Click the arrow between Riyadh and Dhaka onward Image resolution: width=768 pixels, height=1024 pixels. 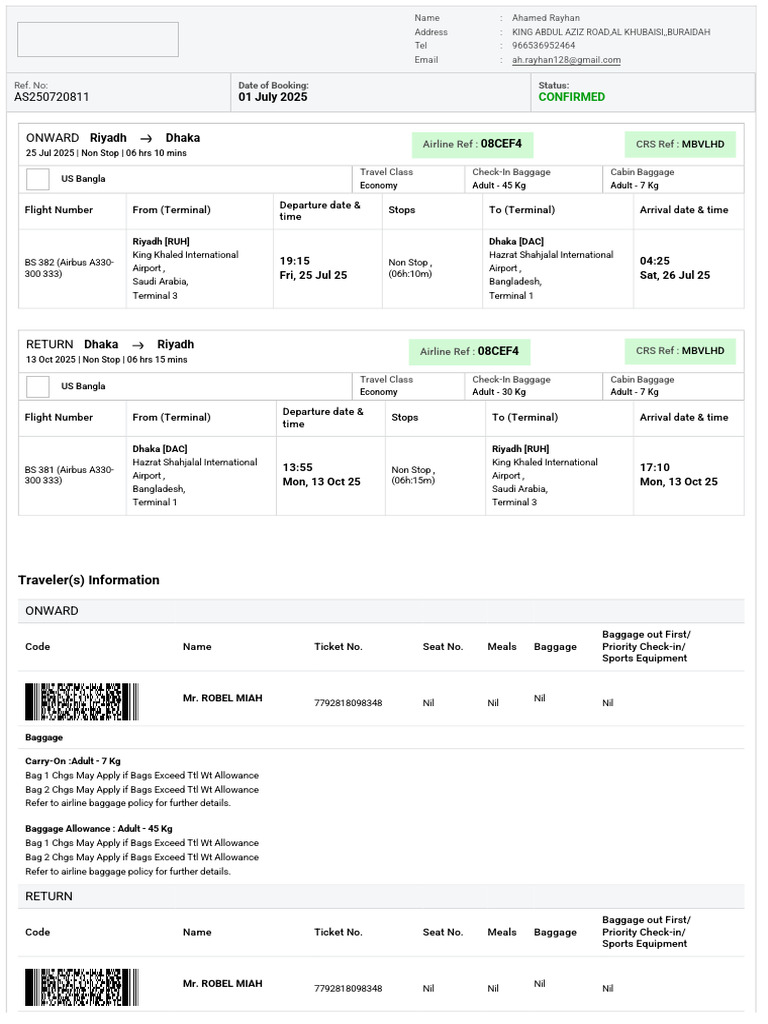click(146, 138)
